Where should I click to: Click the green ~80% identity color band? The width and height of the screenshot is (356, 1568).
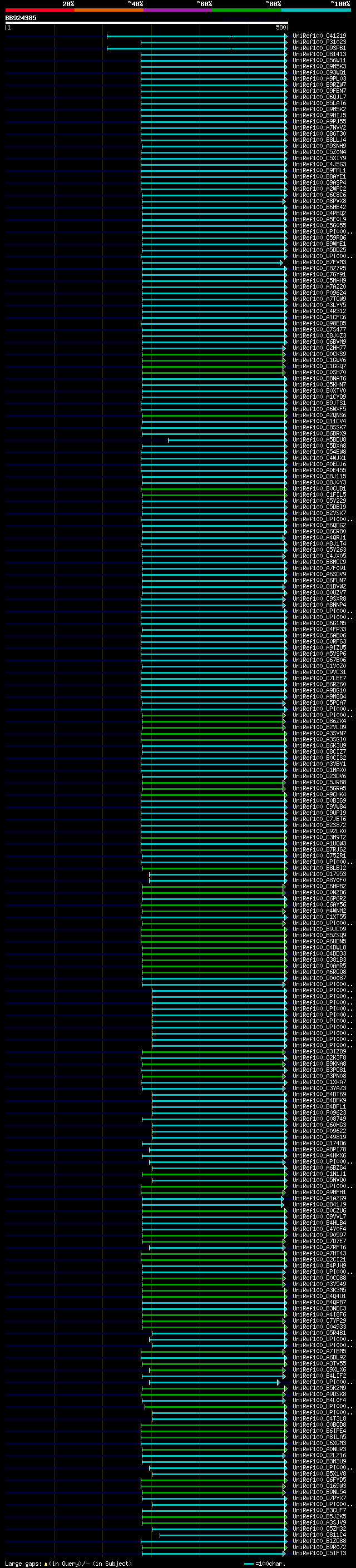(x=247, y=10)
